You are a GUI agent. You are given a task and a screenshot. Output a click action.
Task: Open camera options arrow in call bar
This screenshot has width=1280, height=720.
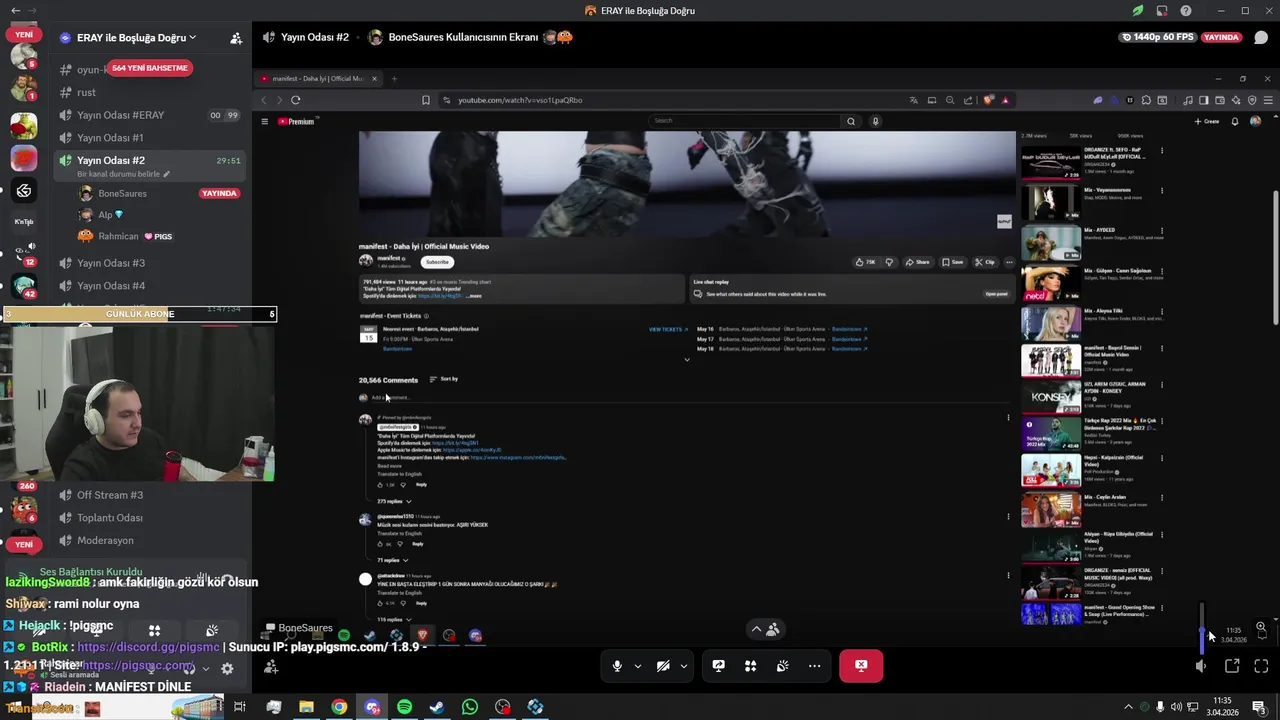pyautogui.click(x=684, y=666)
